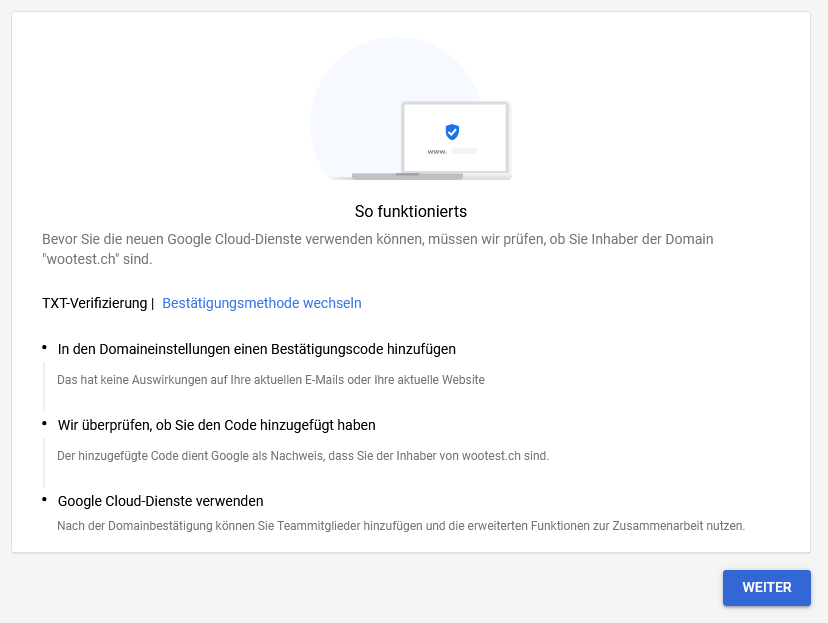Click 'In den Domaineinstellungen einen Bestätigungscode hinzufügen'
Screen dimensions: 828x623
click(257, 349)
